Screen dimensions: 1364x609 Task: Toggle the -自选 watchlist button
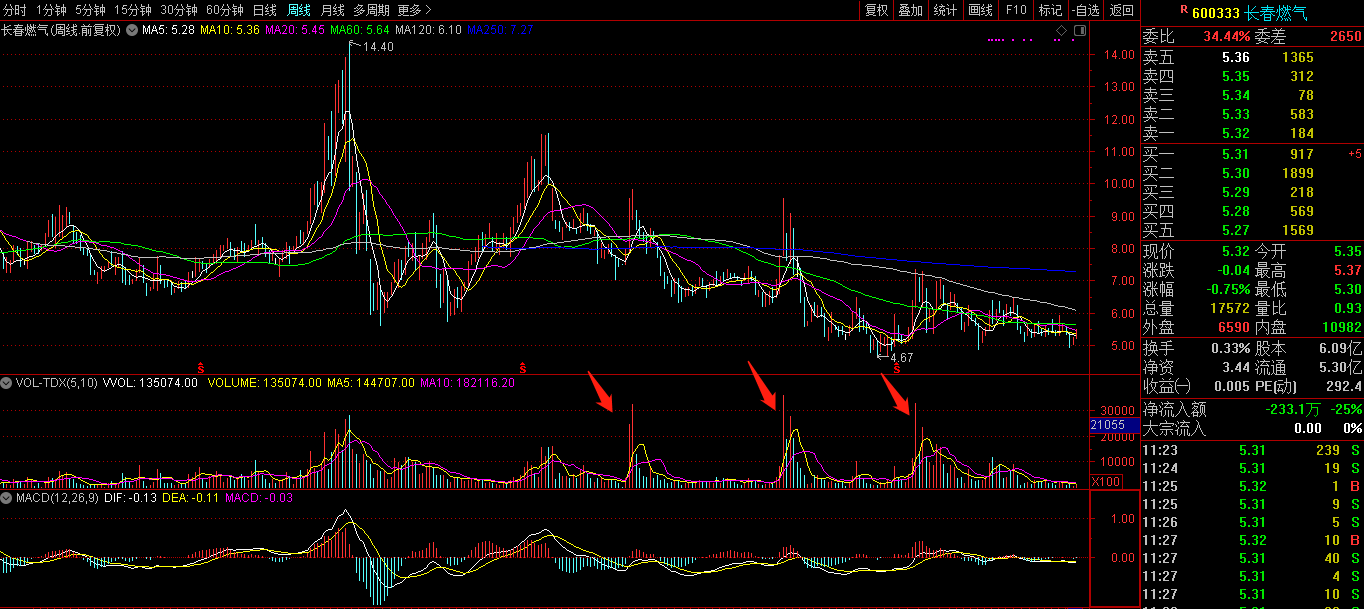click(1085, 10)
